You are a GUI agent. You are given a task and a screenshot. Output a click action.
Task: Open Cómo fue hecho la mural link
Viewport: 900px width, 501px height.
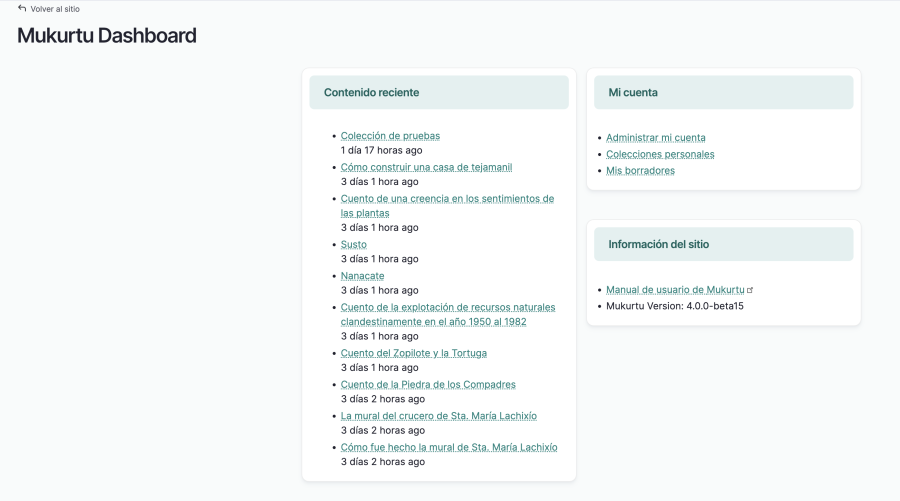[x=449, y=448]
